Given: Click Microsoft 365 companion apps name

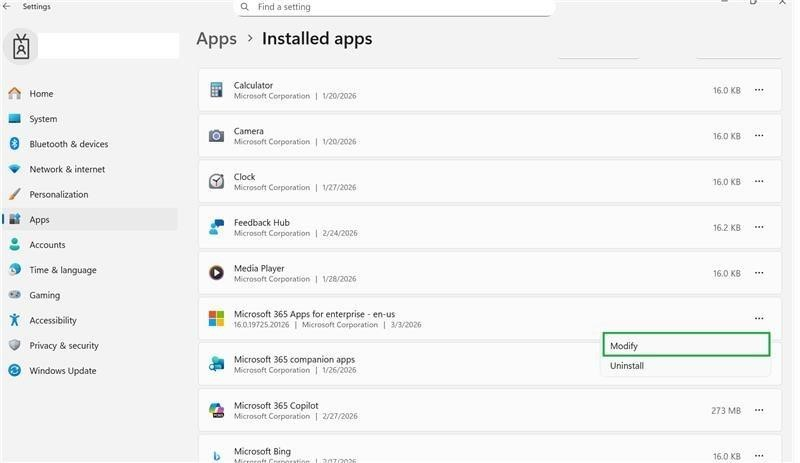Looking at the screenshot, I should (294, 359).
